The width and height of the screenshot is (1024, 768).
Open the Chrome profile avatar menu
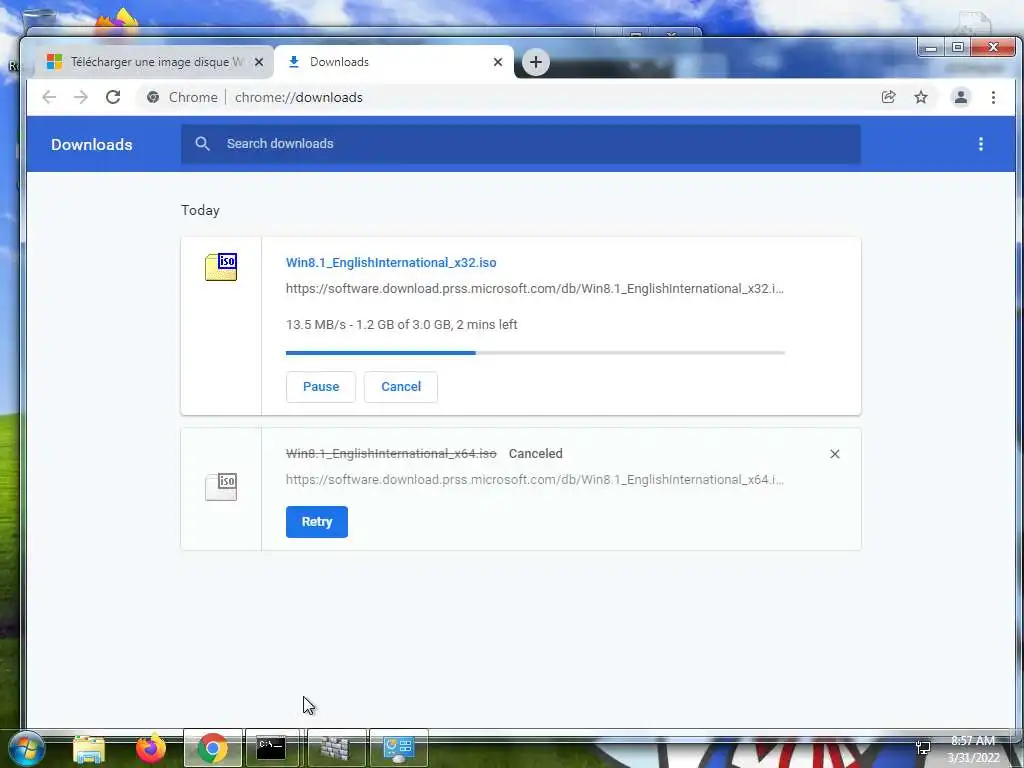(961, 97)
